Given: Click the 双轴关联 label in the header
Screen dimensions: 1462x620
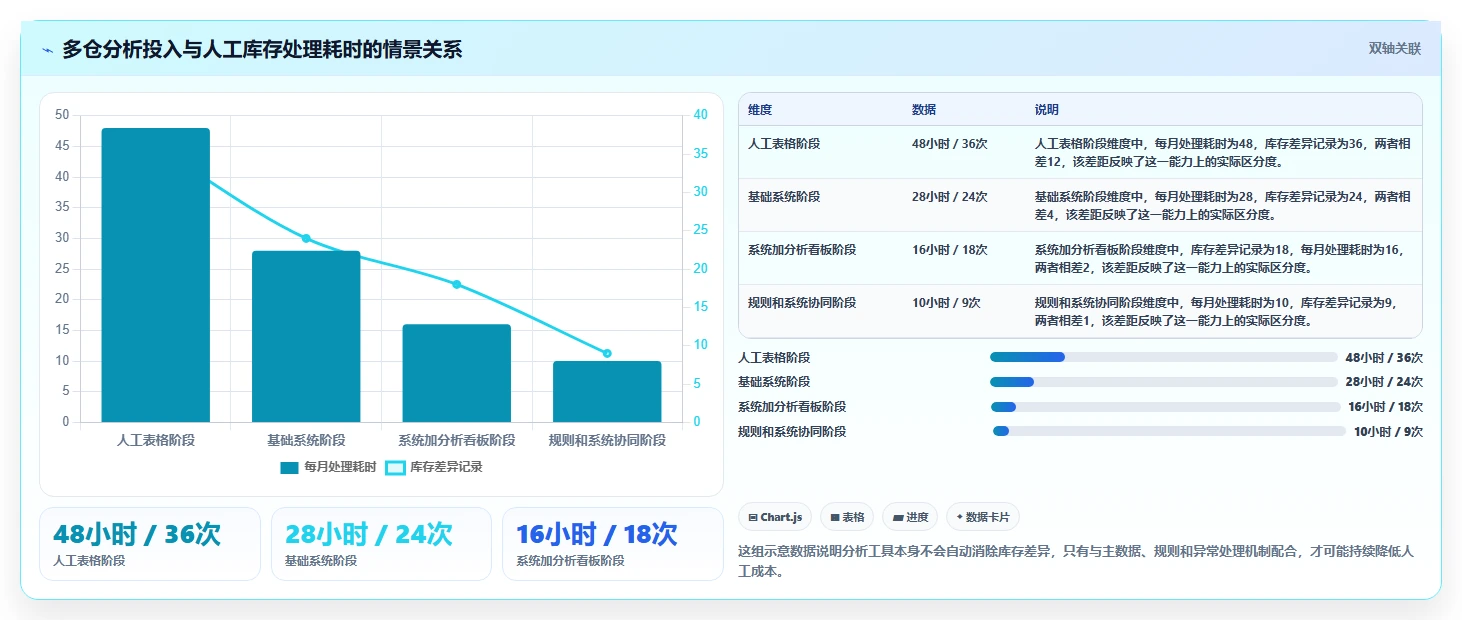Looking at the screenshot, I should point(1394,49).
